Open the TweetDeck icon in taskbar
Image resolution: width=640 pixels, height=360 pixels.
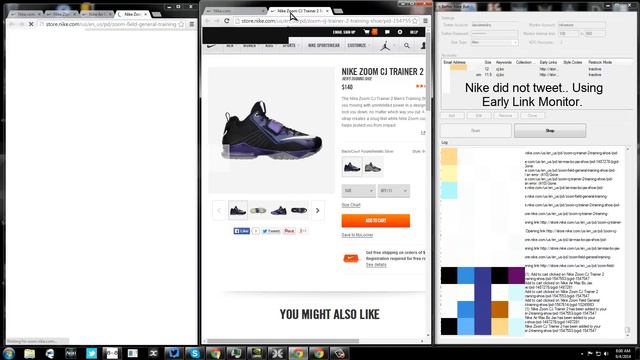pyautogui.click(x=173, y=353)
